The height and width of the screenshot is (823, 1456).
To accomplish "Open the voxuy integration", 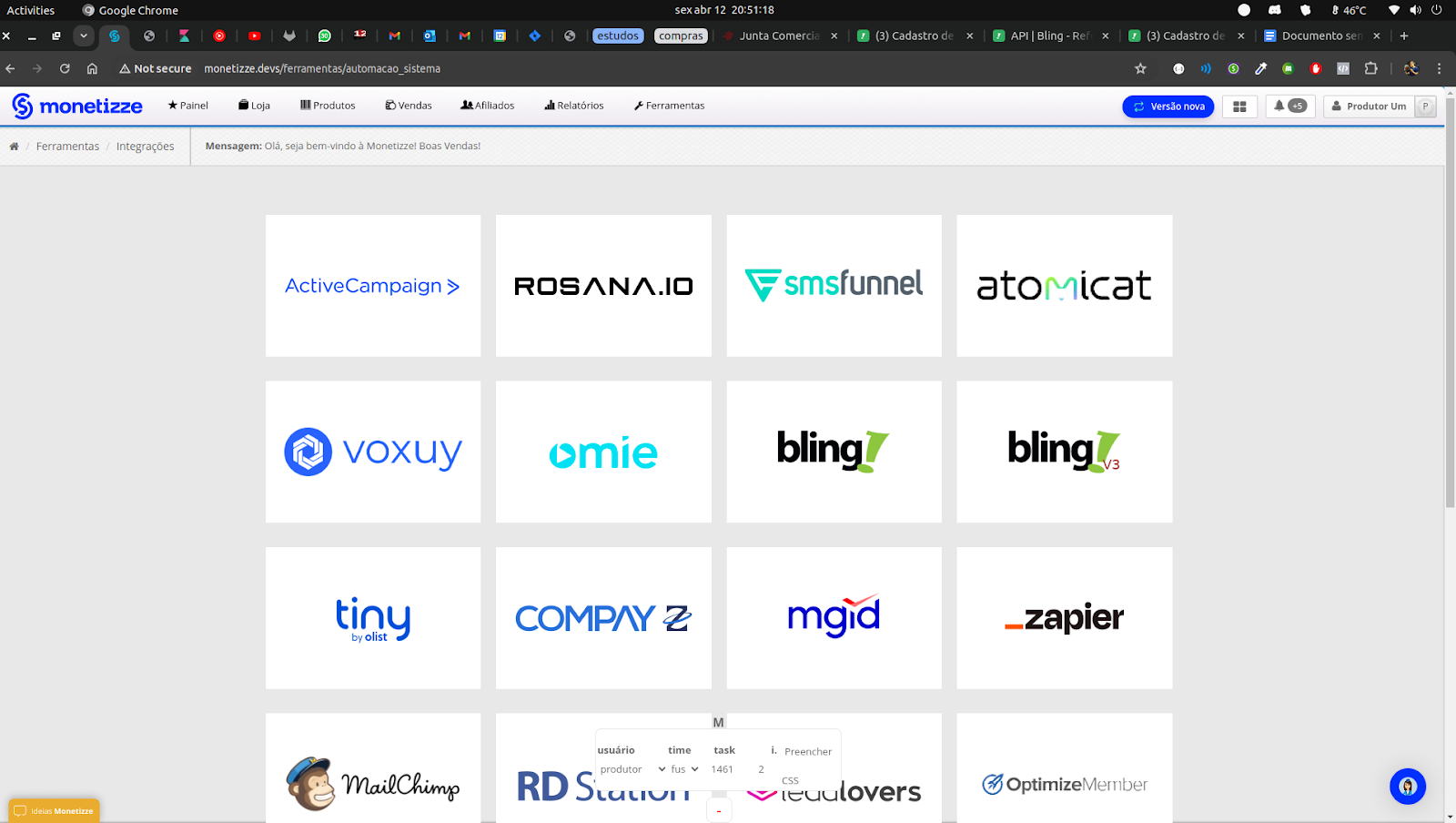I will [x=373, y=452].
